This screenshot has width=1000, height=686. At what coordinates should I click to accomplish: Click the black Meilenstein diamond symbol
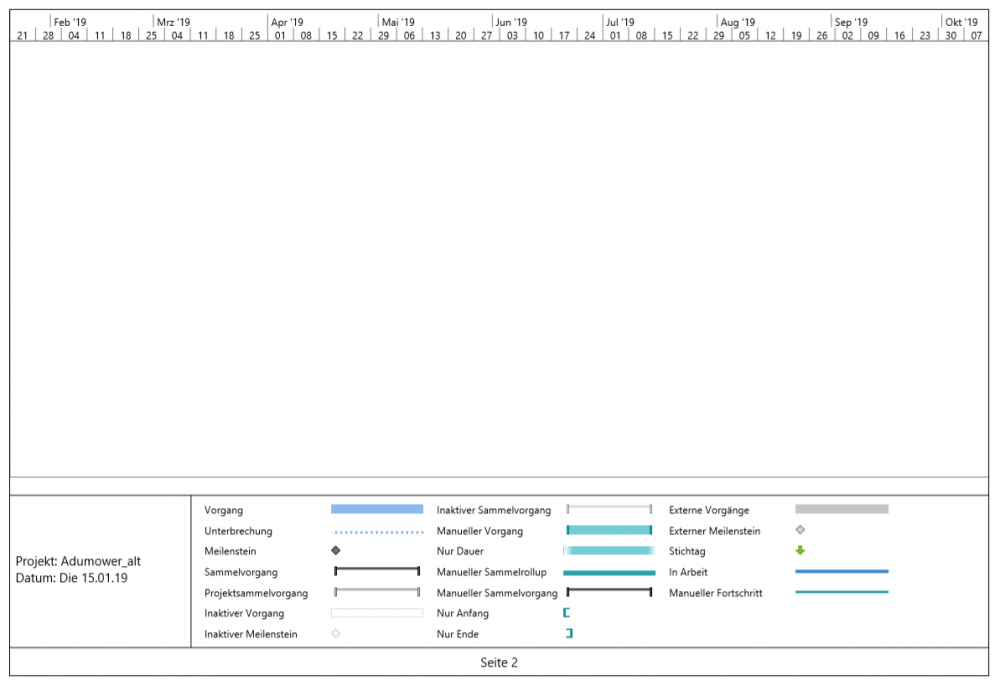(336, 551)
